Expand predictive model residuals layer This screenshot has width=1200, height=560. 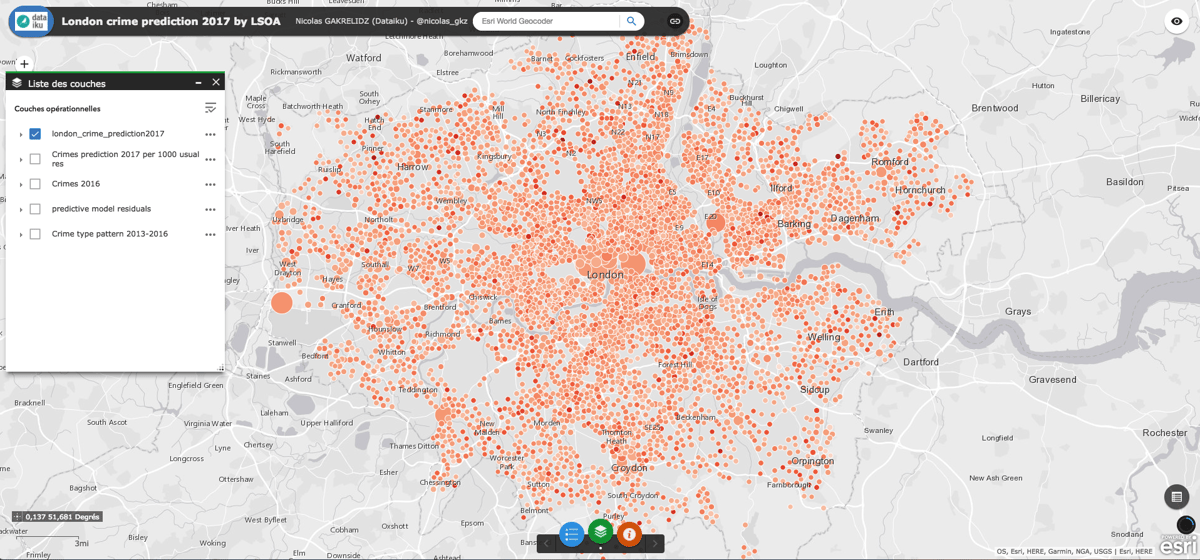(x=21, y=209)
